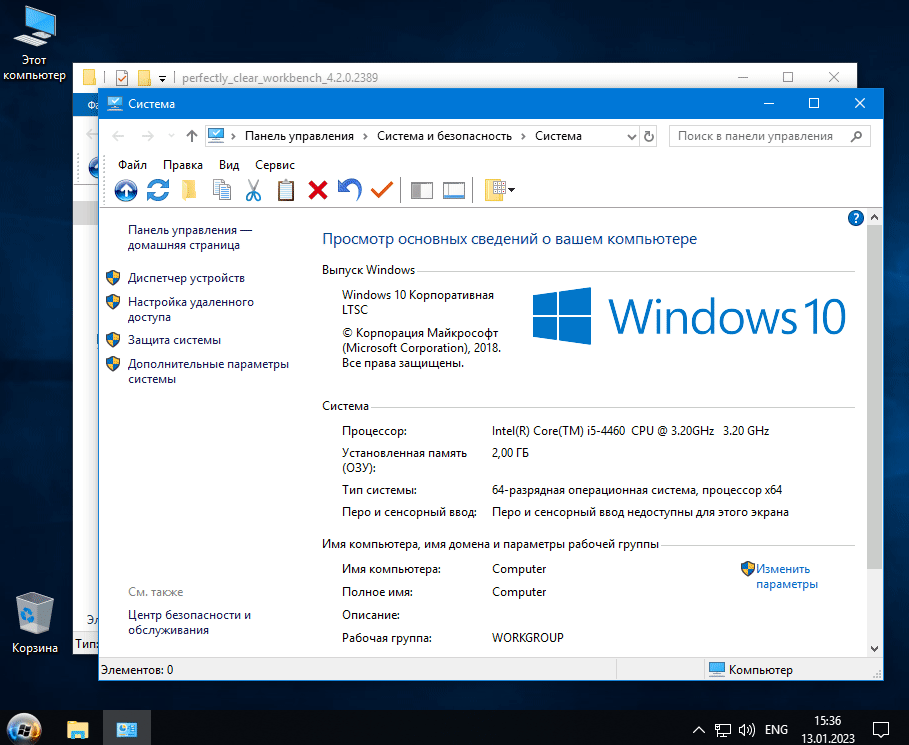
Task: Open the address bar history dropdown
Action: click(632, 137)
